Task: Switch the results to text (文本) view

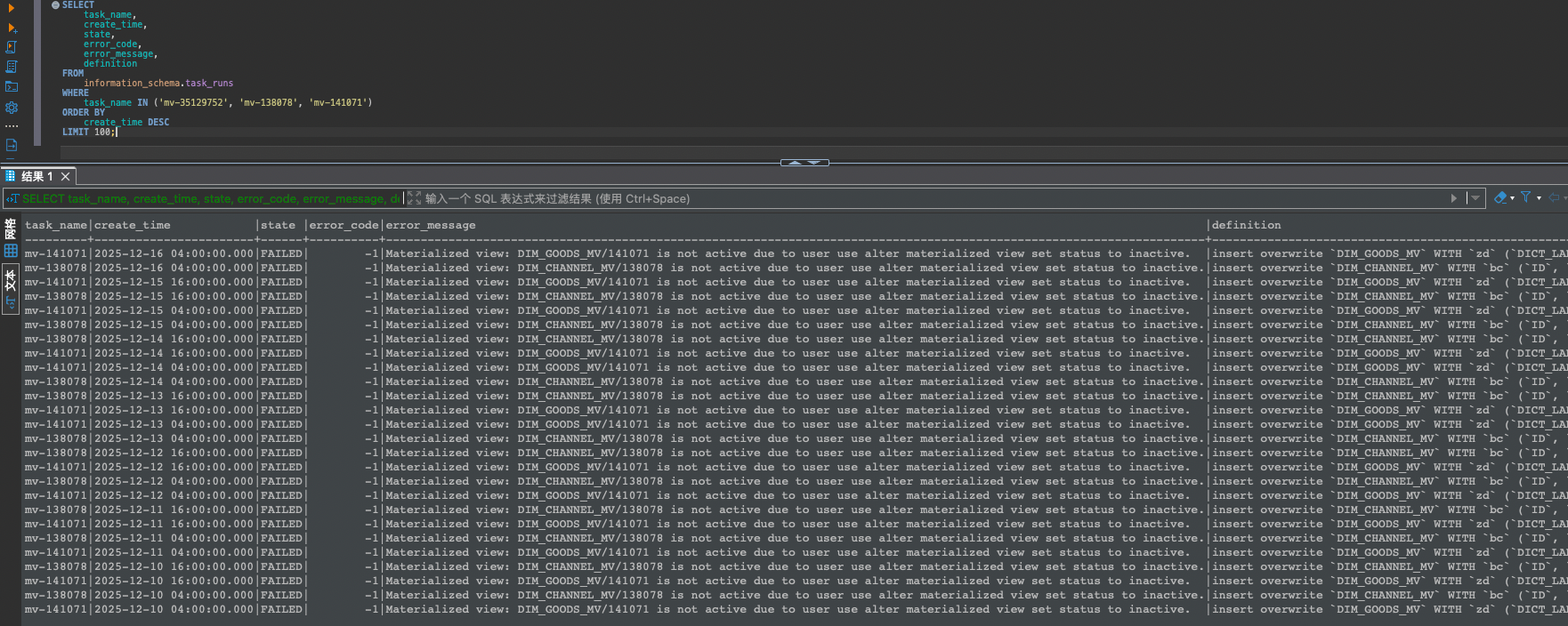Action: click(x=11, y=281)
